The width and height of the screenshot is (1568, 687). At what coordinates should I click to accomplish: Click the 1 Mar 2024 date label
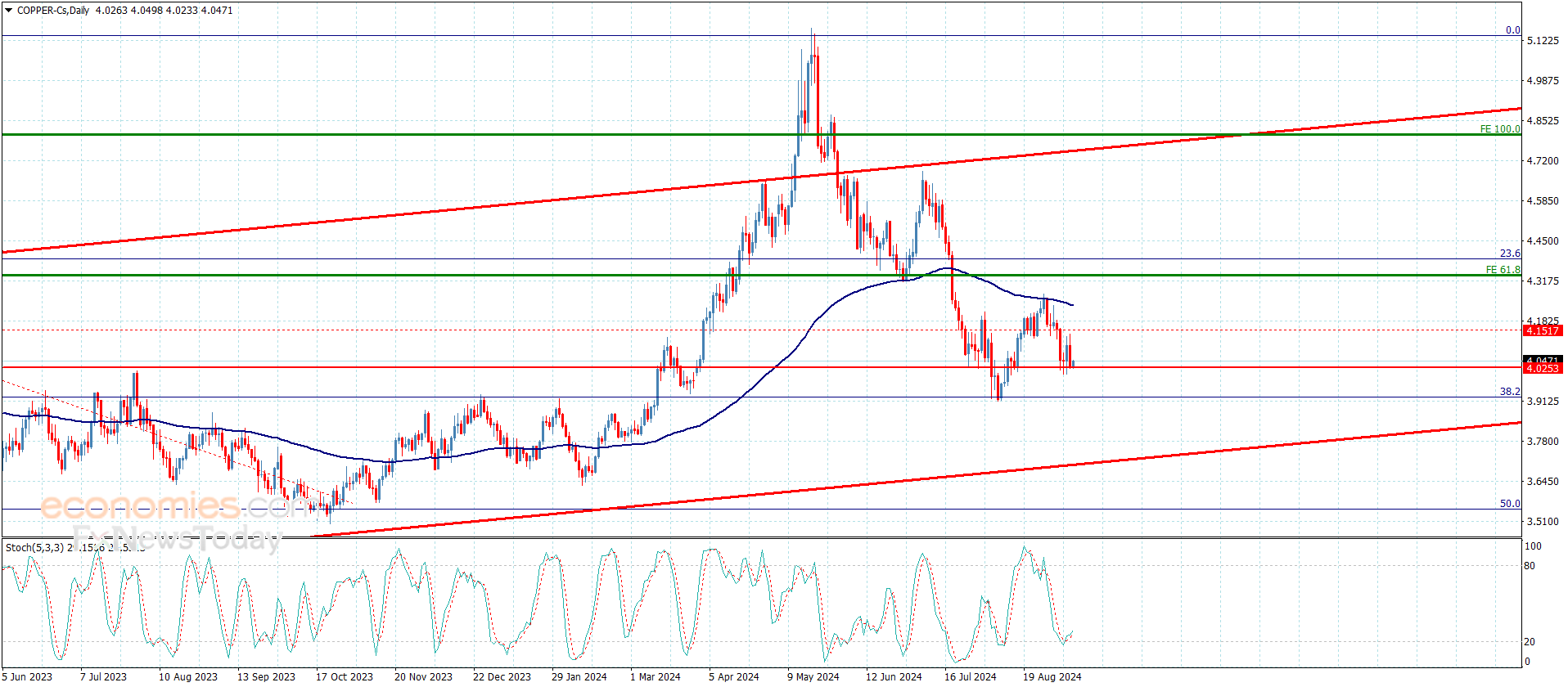[656, 676]
